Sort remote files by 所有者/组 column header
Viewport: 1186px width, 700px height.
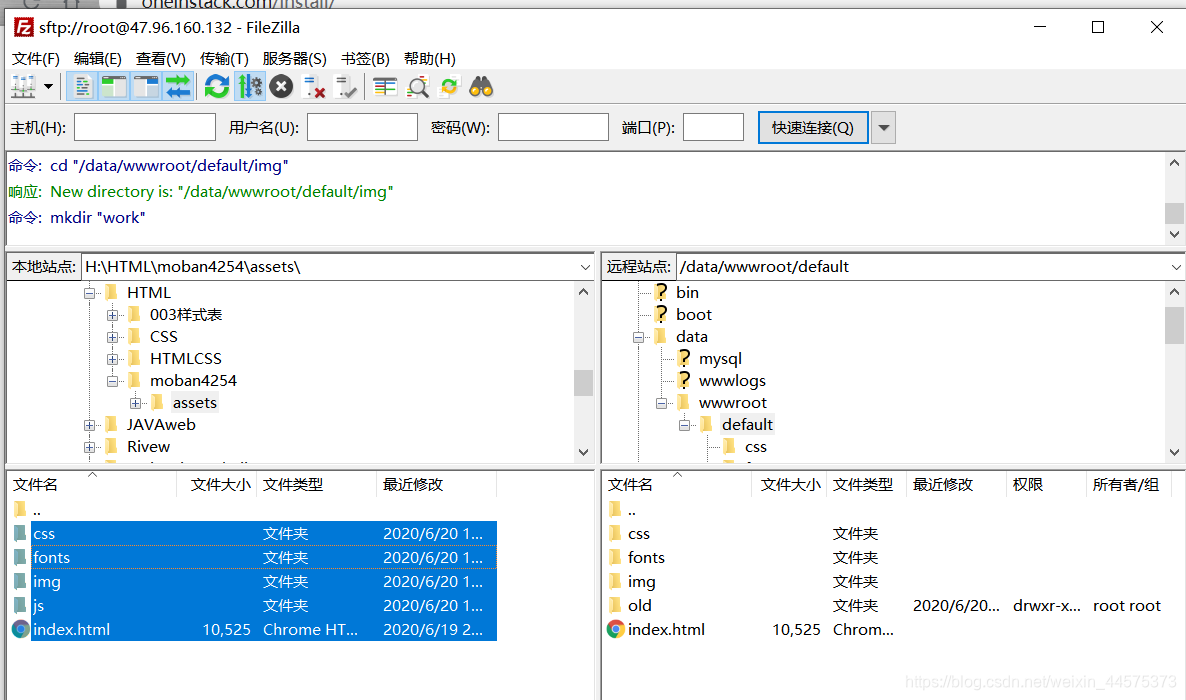1129,484
